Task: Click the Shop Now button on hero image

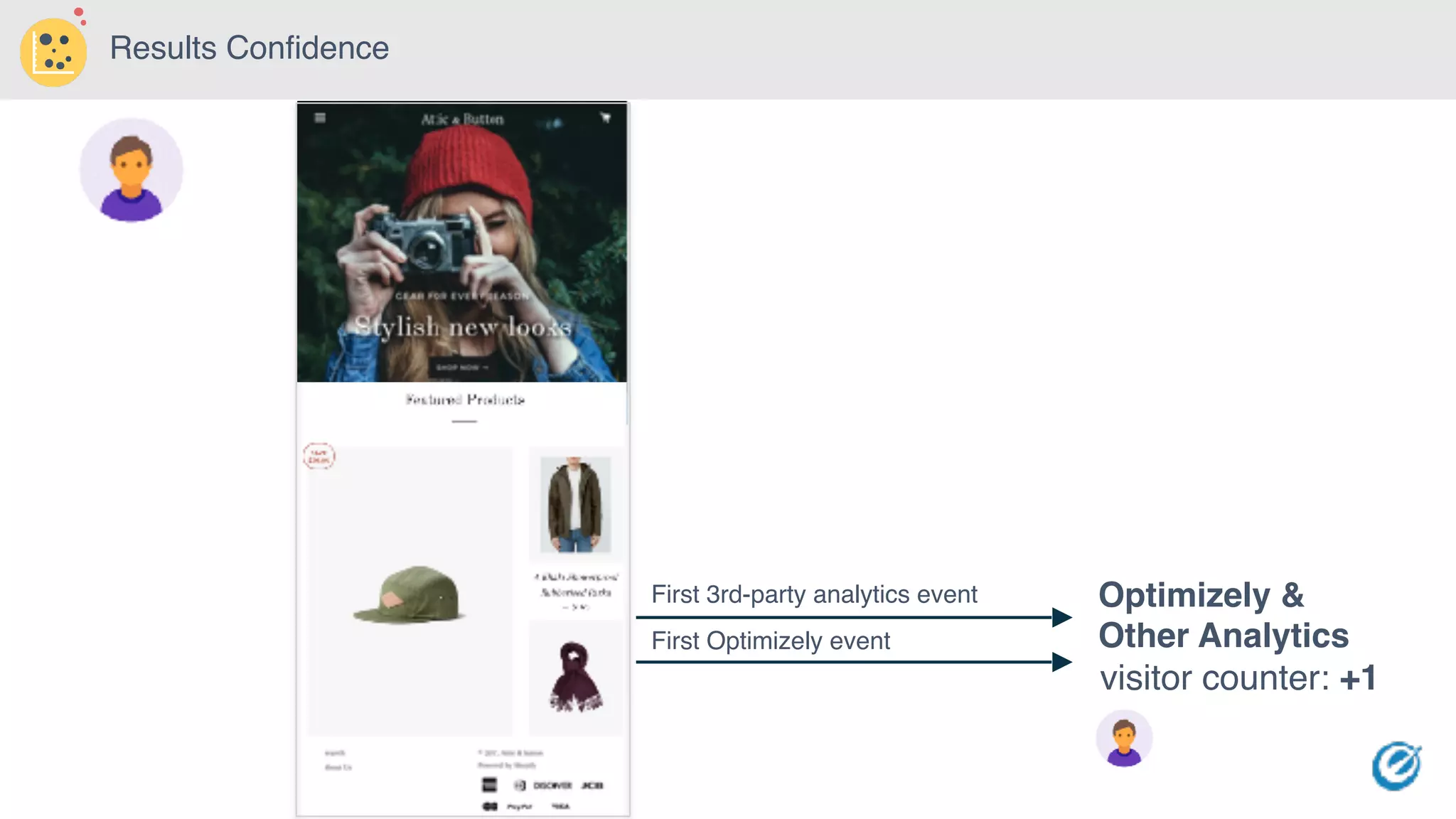Action: (x=462, y=368)
